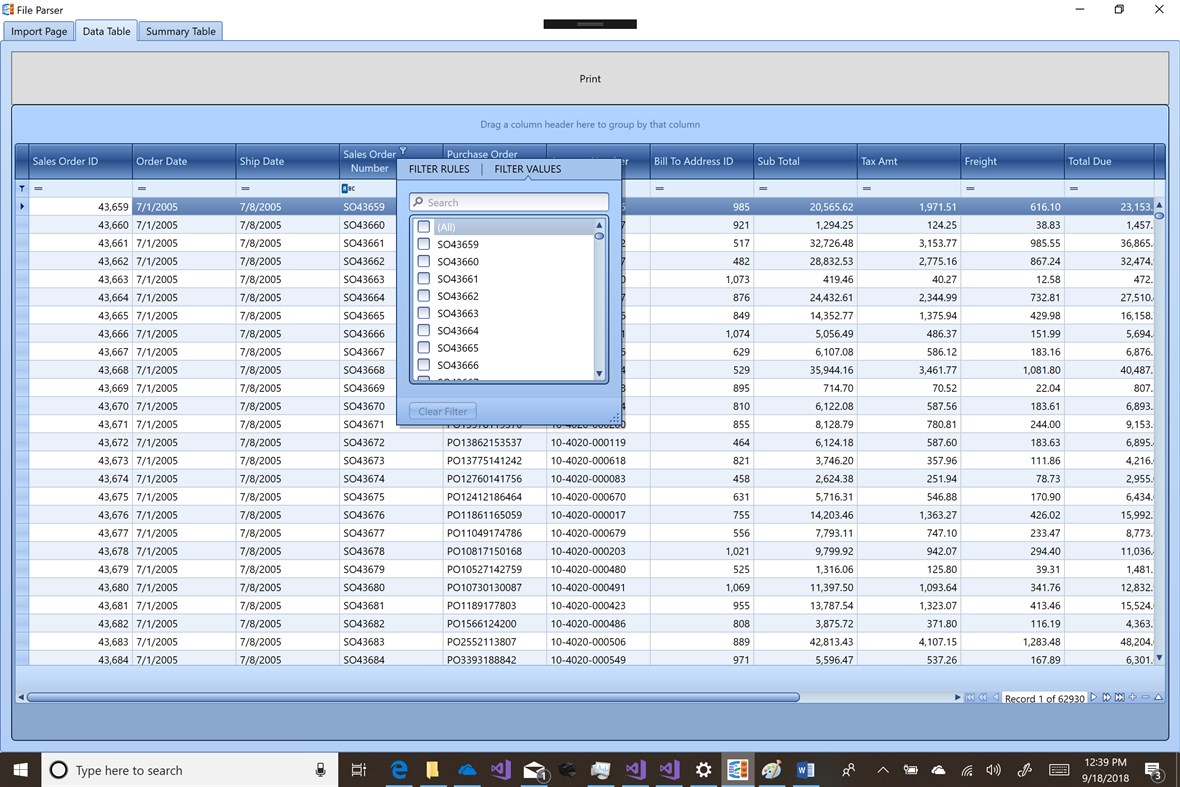1180x787 pixels.
Task: Open Word from the taskbar
Action: [805, 769]
